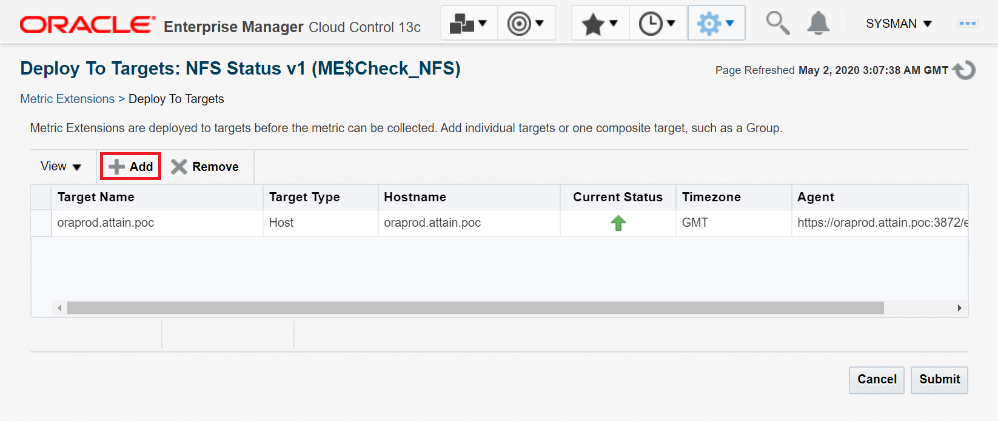The height and width of the screenshot is (423, 998).
Task: Open the History clock menu
Action: (658, 24)
